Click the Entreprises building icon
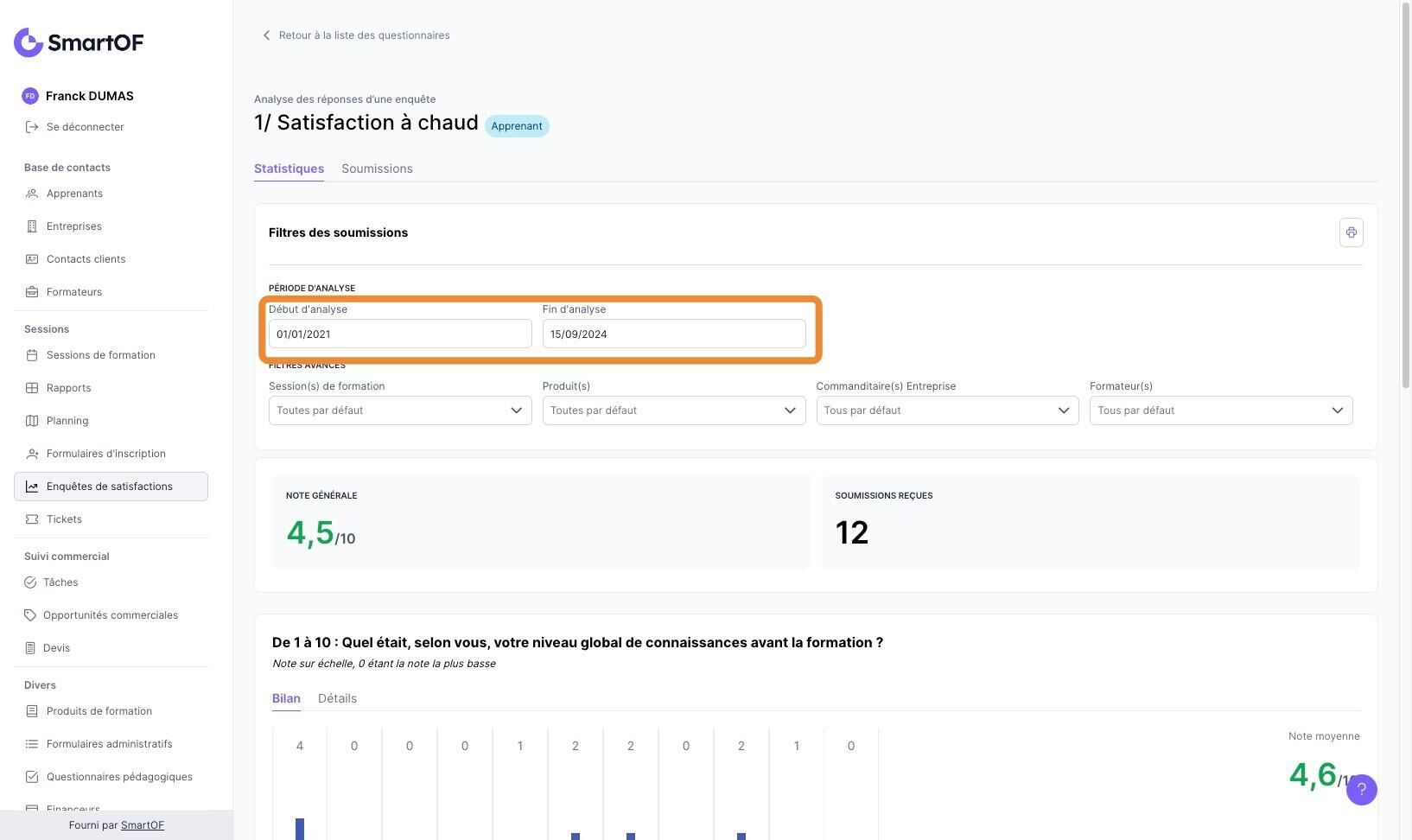1412x840 pixels. point(32,226)
